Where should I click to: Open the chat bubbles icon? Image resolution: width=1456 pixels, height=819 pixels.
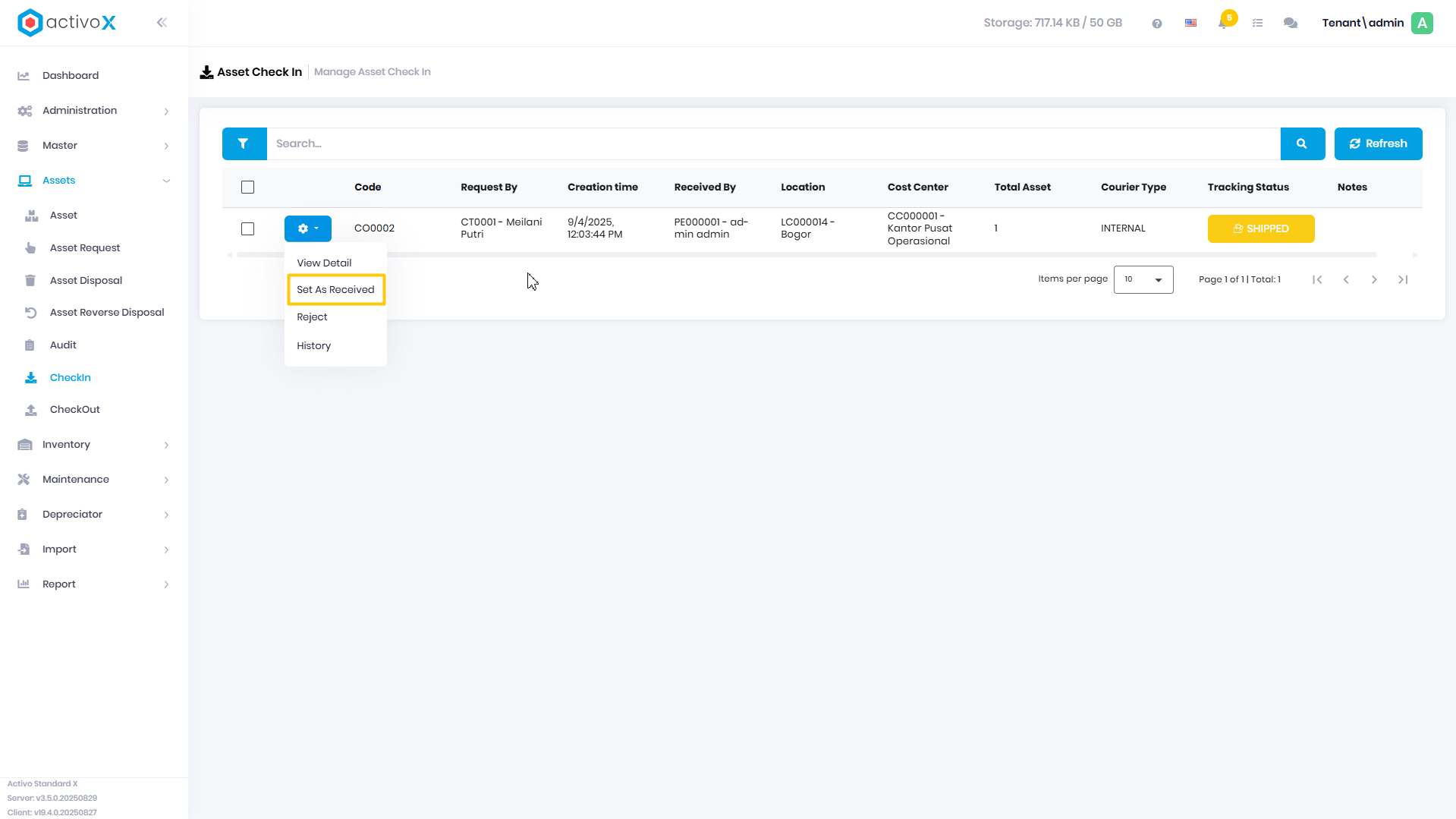click(1291, 24)
